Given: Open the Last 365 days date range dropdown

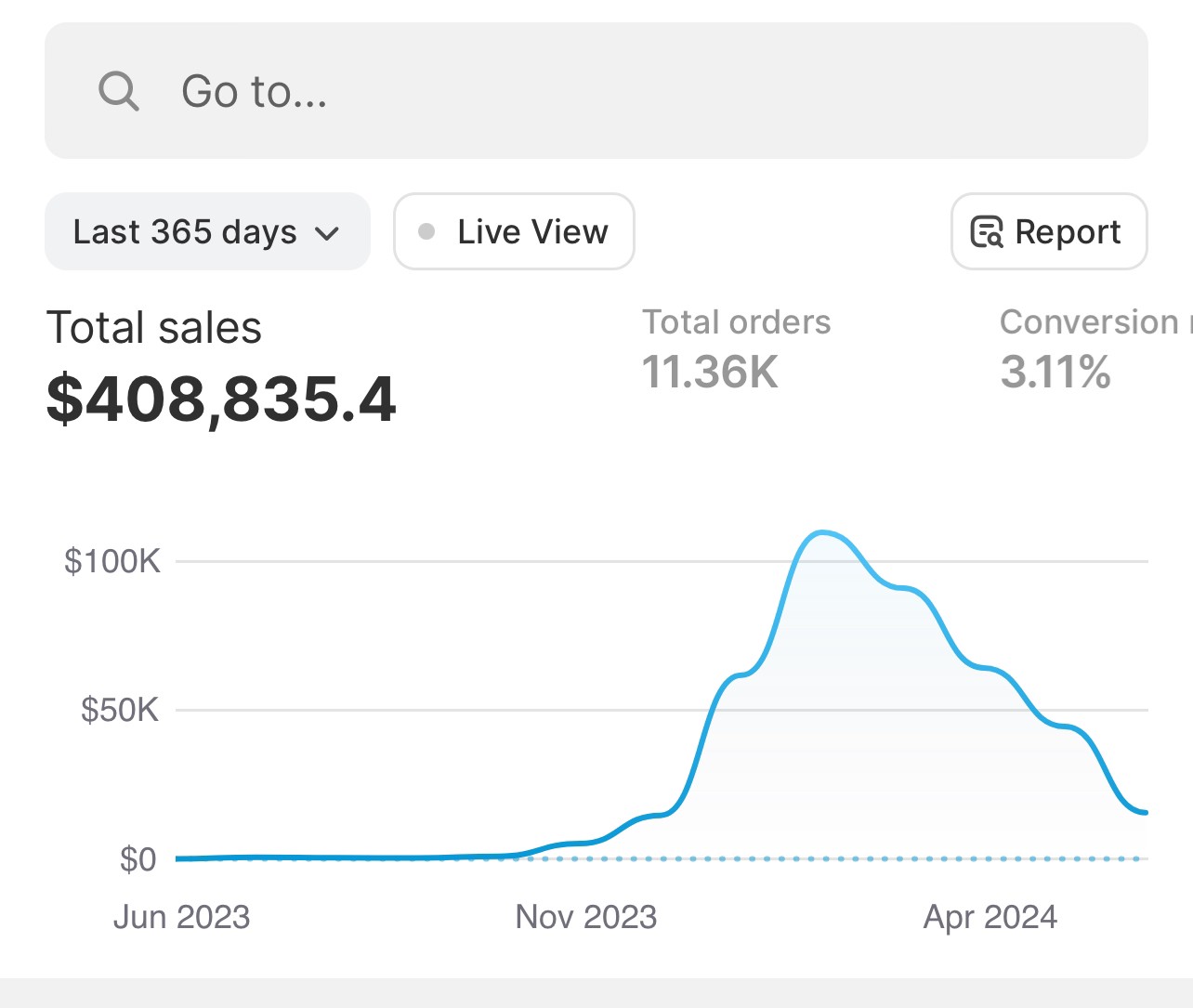Looking at the screenshot, I should pos(207,231).
